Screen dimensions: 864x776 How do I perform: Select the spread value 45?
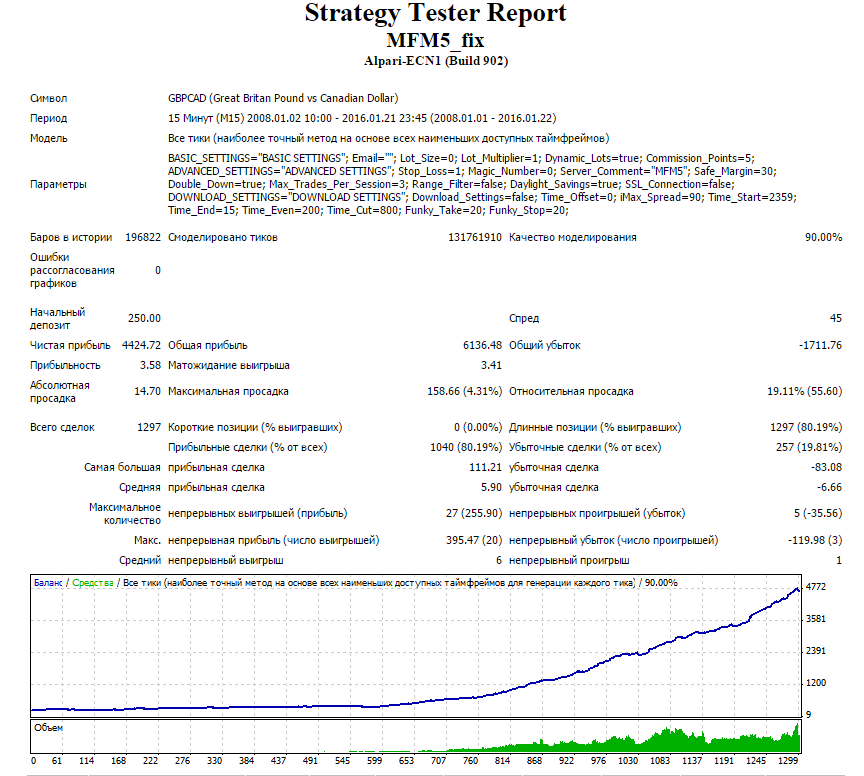click(x=836, y=319)
